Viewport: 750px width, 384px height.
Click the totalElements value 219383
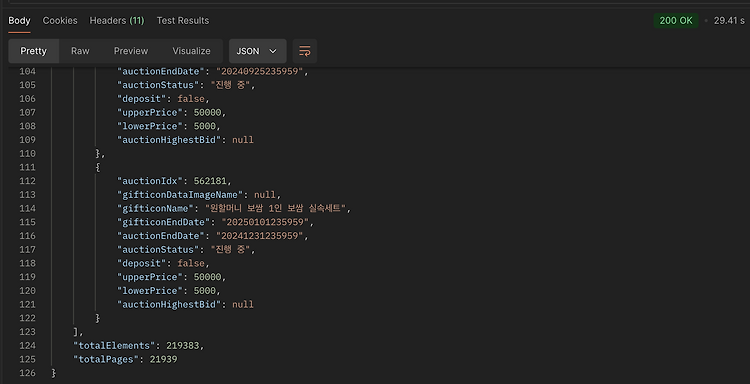pos(183,345)
